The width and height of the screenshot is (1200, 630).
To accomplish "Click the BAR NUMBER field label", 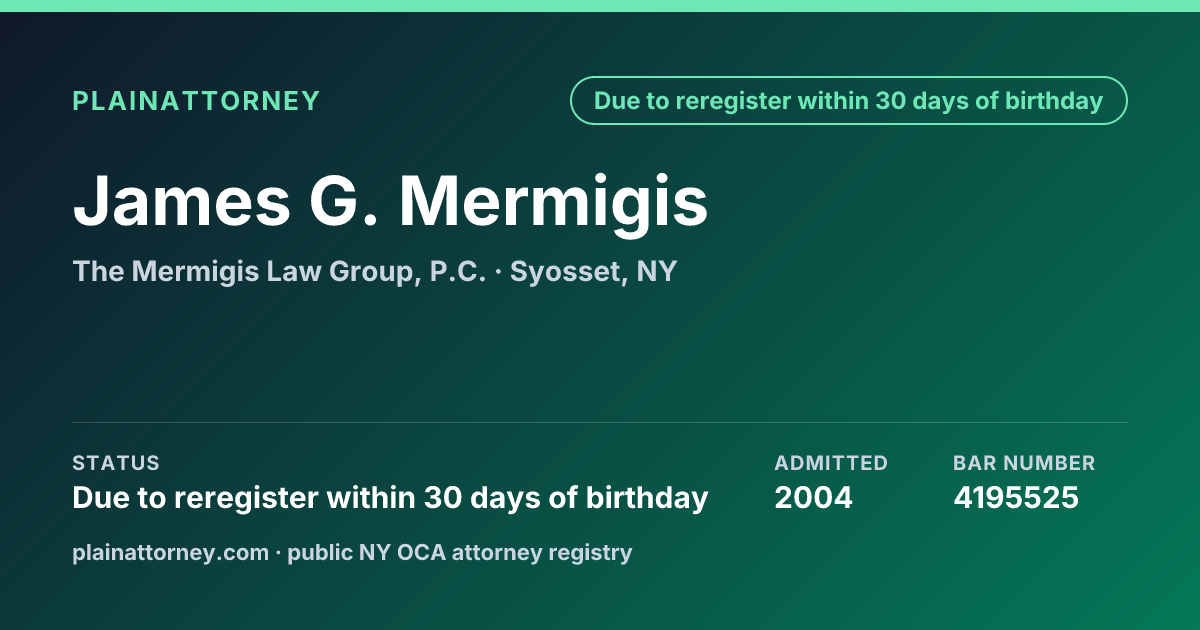I will pyautogui.click(x=1024, y=463).
